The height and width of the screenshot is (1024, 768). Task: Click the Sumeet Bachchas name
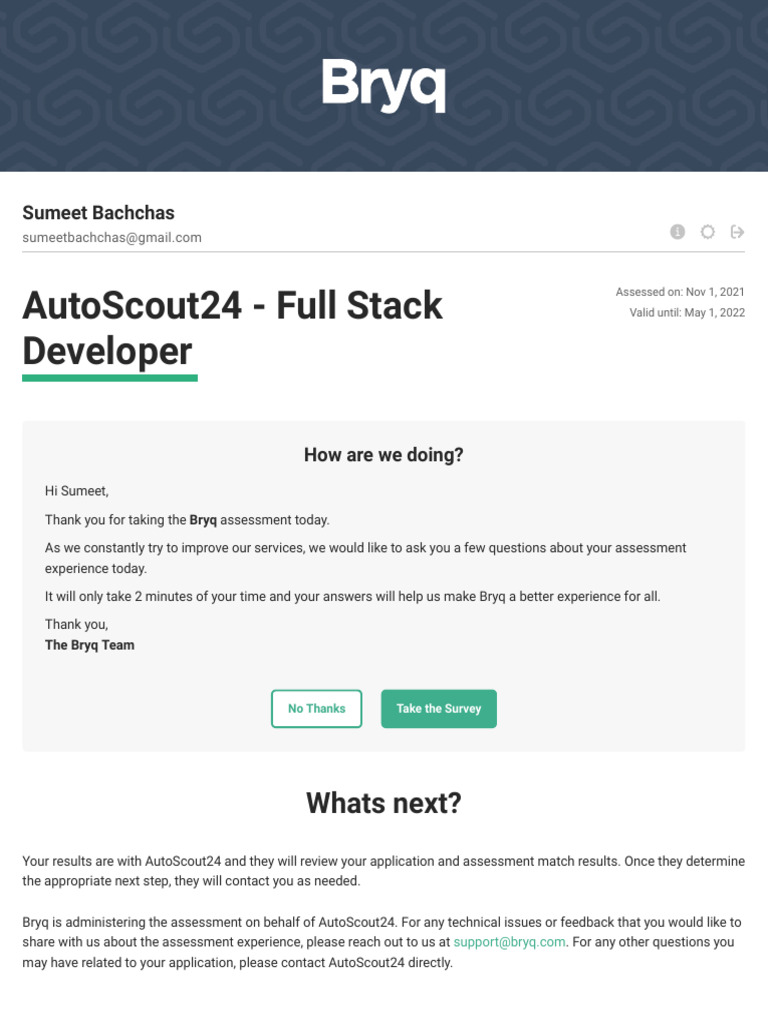point(99,213)
